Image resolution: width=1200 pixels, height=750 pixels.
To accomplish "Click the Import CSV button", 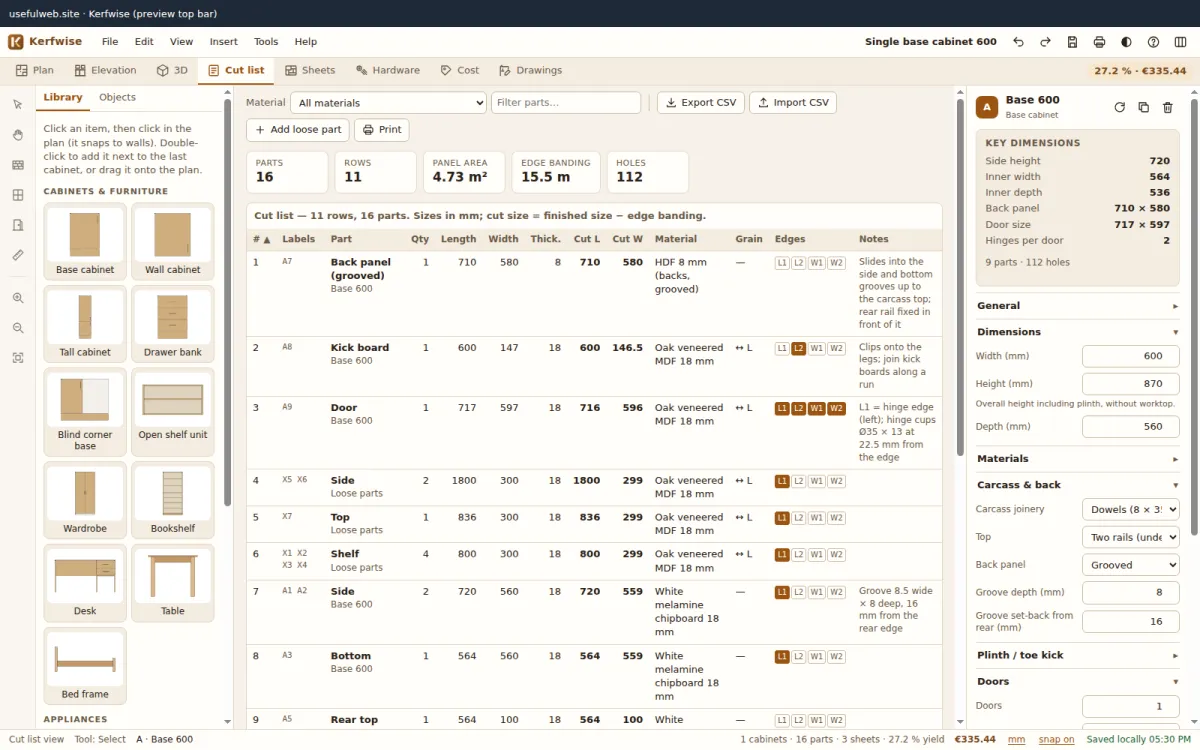I will click(793, 103).
